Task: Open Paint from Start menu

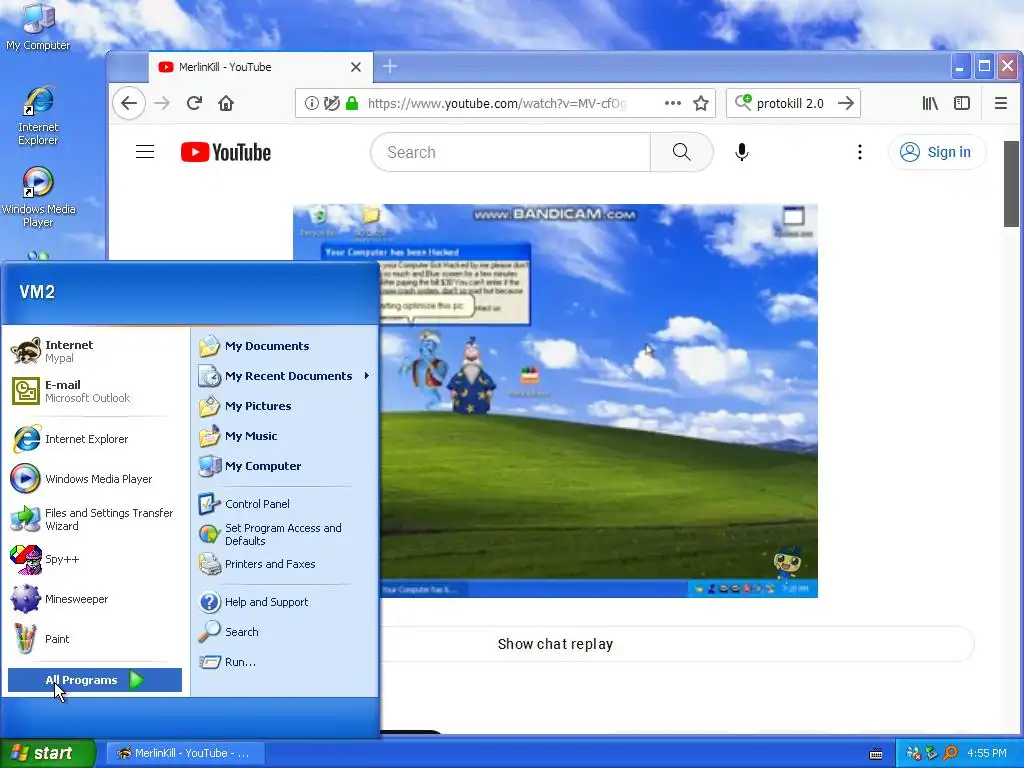Action: pos(95,639)
